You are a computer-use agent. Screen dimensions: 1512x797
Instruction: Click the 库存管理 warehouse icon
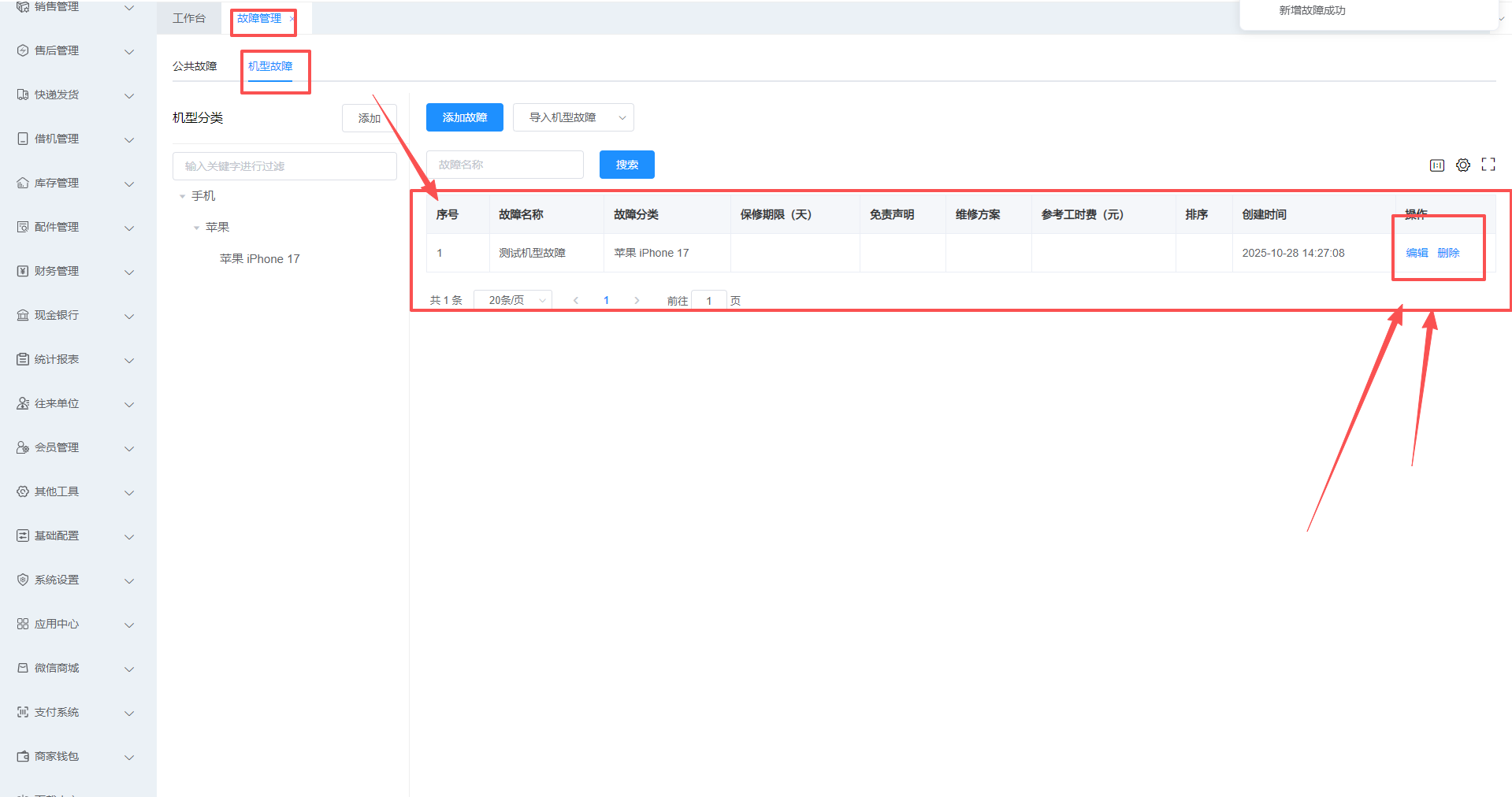pos(23,183)
